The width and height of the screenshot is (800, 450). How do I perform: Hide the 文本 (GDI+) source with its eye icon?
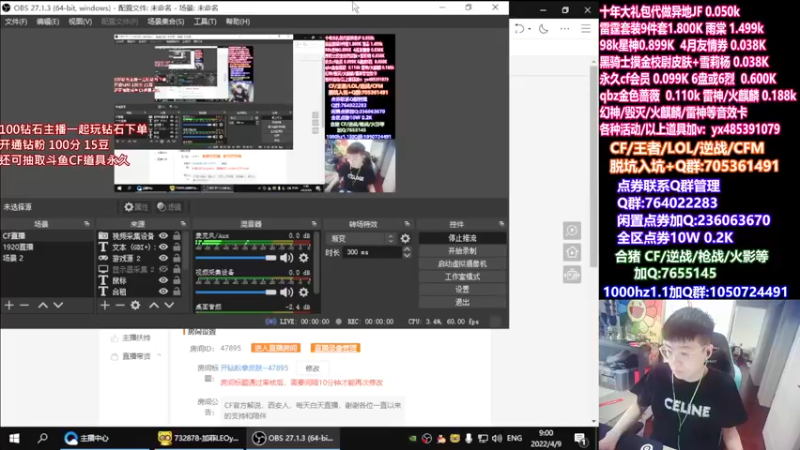[x=163, y=247]
